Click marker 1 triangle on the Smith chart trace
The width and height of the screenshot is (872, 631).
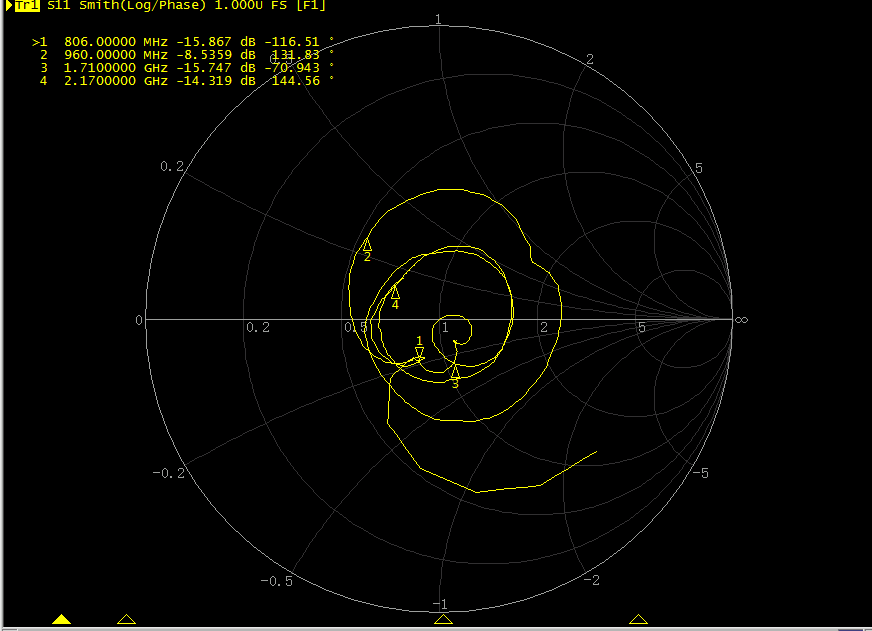pos(419,353)
